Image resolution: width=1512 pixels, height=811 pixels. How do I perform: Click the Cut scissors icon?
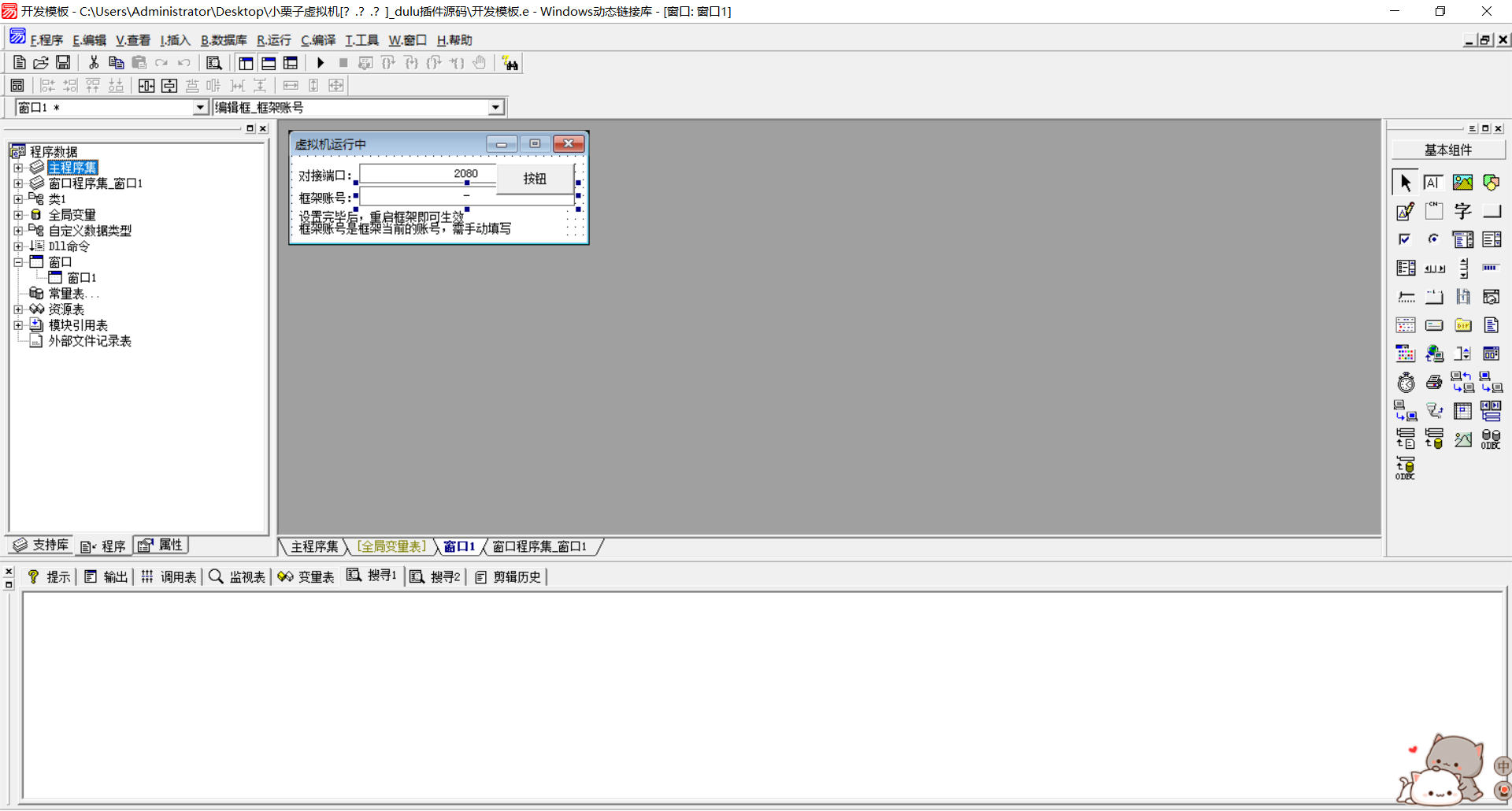click(94, 63)
